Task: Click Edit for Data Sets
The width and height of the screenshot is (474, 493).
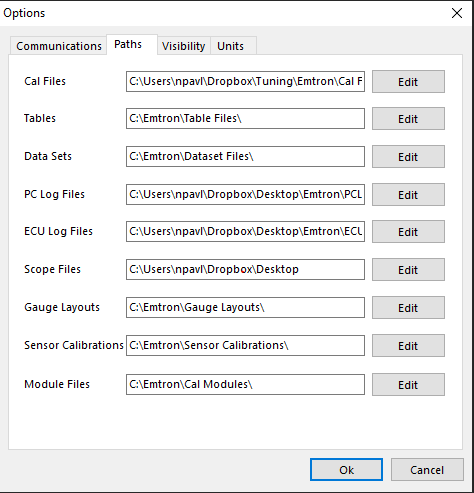Action: point(408,157)
